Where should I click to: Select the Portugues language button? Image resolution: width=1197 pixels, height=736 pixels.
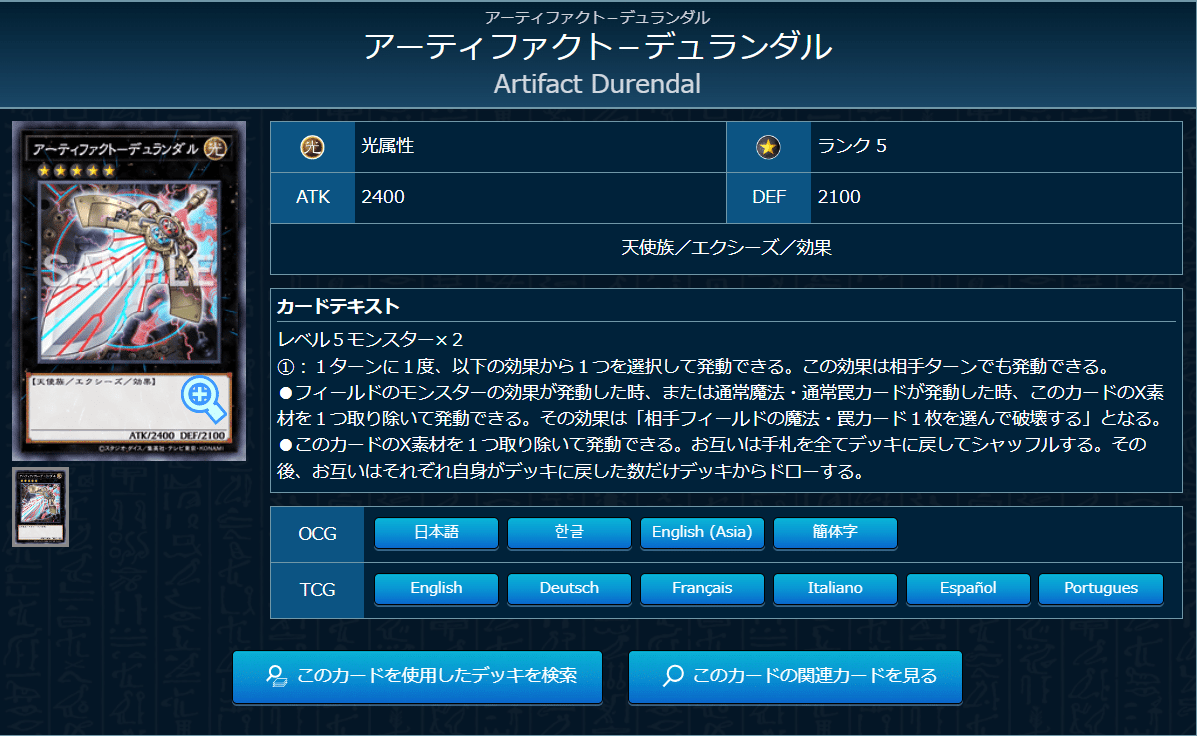tap(1101, 589)
